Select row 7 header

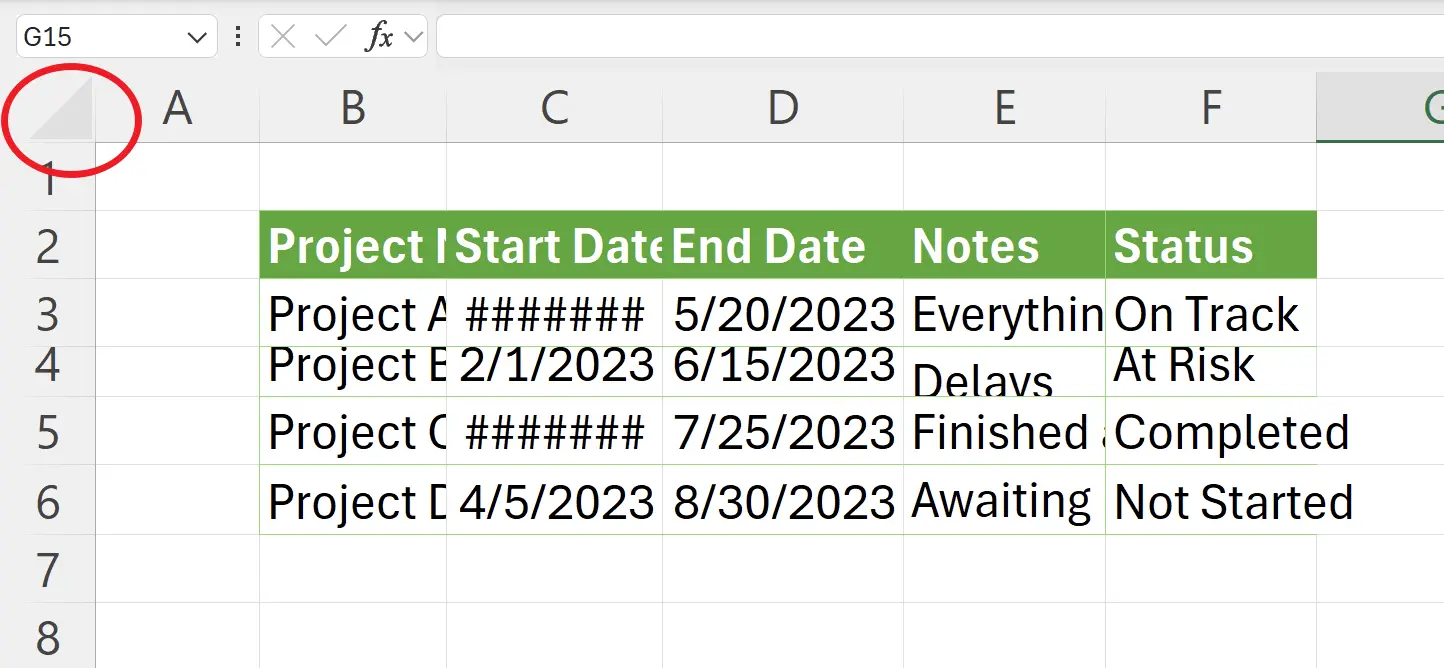click(47, 570)
